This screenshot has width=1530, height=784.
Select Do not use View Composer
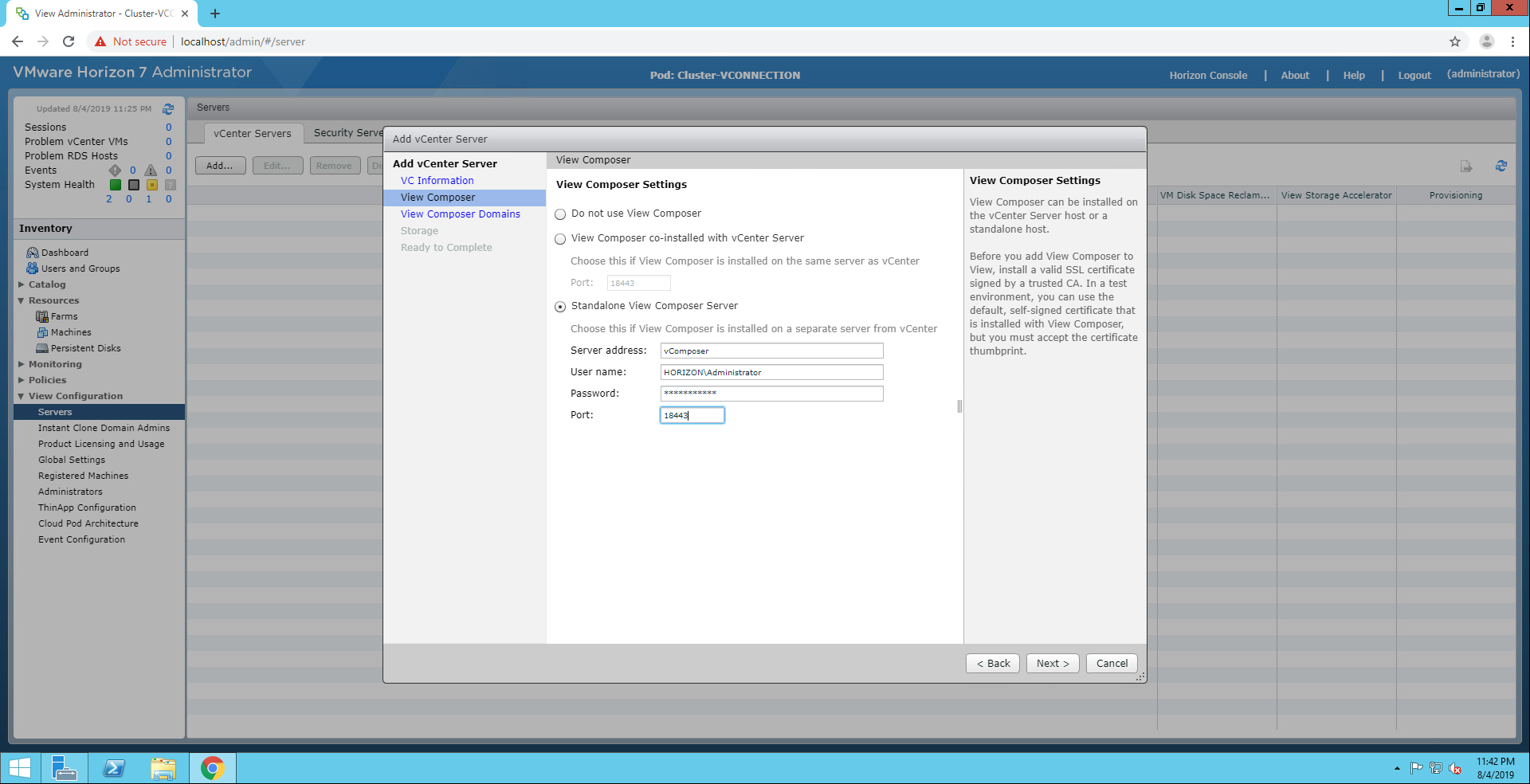click(560, 214)
